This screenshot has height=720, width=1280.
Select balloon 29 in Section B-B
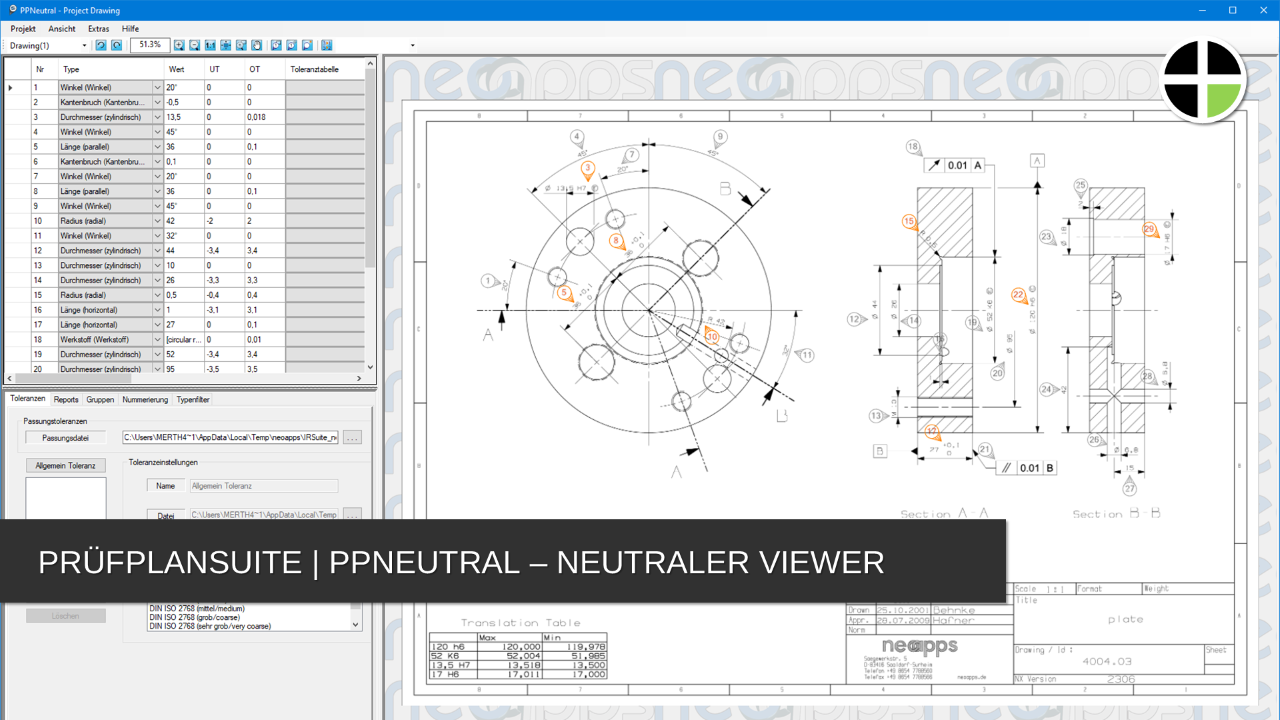pos(1149,229)
